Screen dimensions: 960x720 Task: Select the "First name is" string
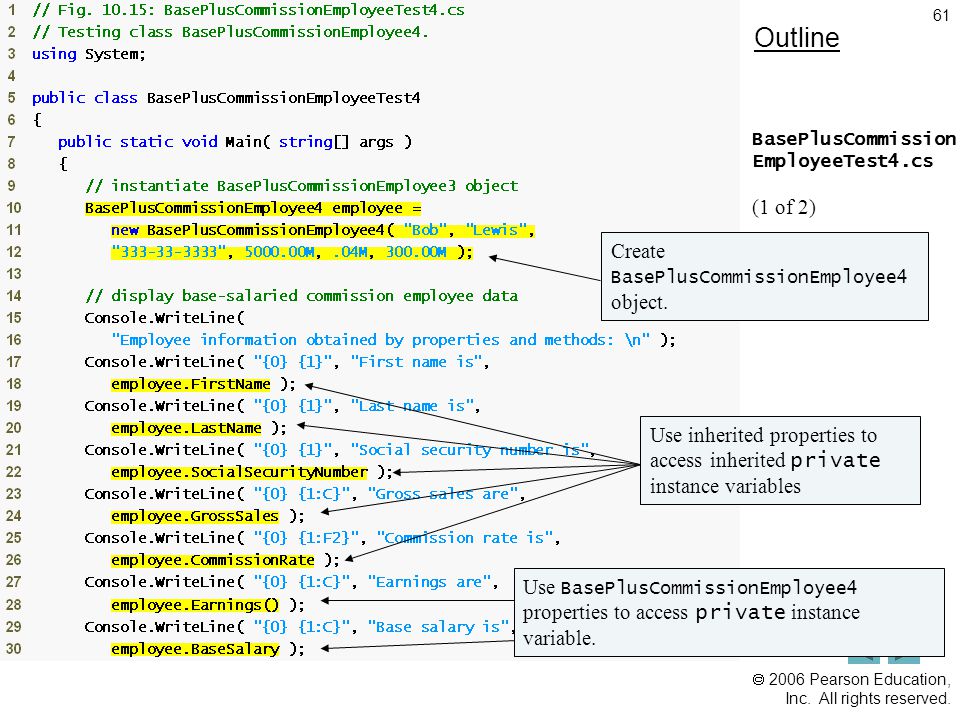[x=416, y=362]
